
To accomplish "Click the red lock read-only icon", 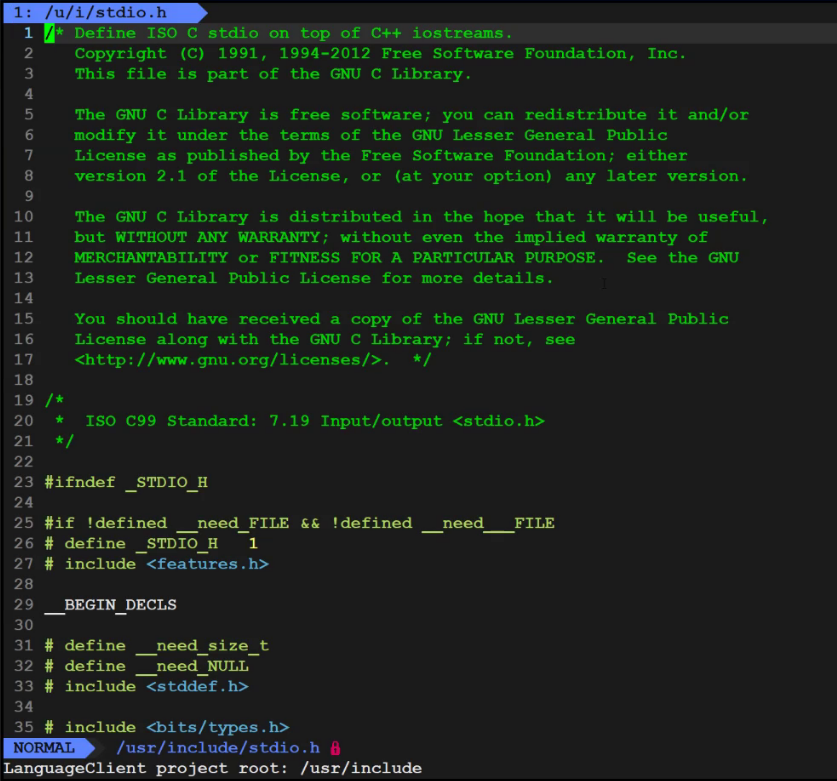I will [x=335, y=748].
